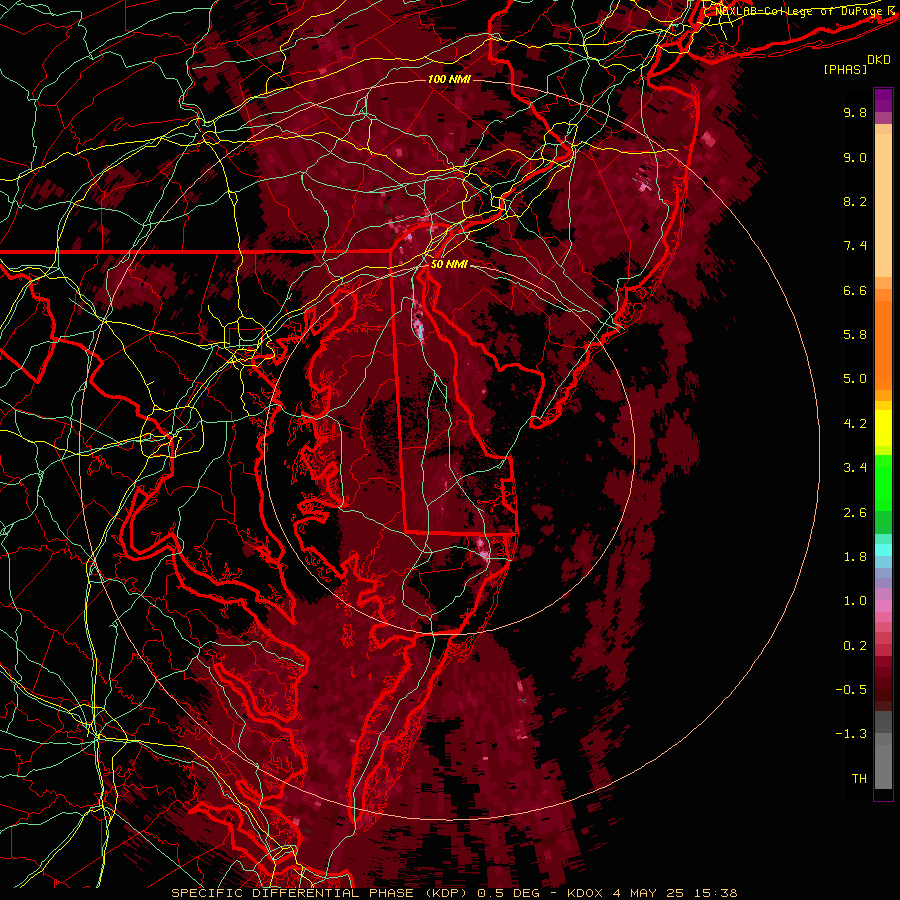Click the 3.4 color scale value

click(855, 468)
